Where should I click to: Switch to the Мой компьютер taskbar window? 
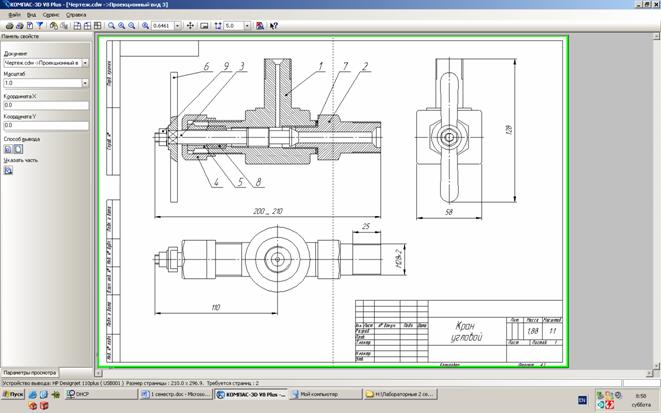coord(323,394)
